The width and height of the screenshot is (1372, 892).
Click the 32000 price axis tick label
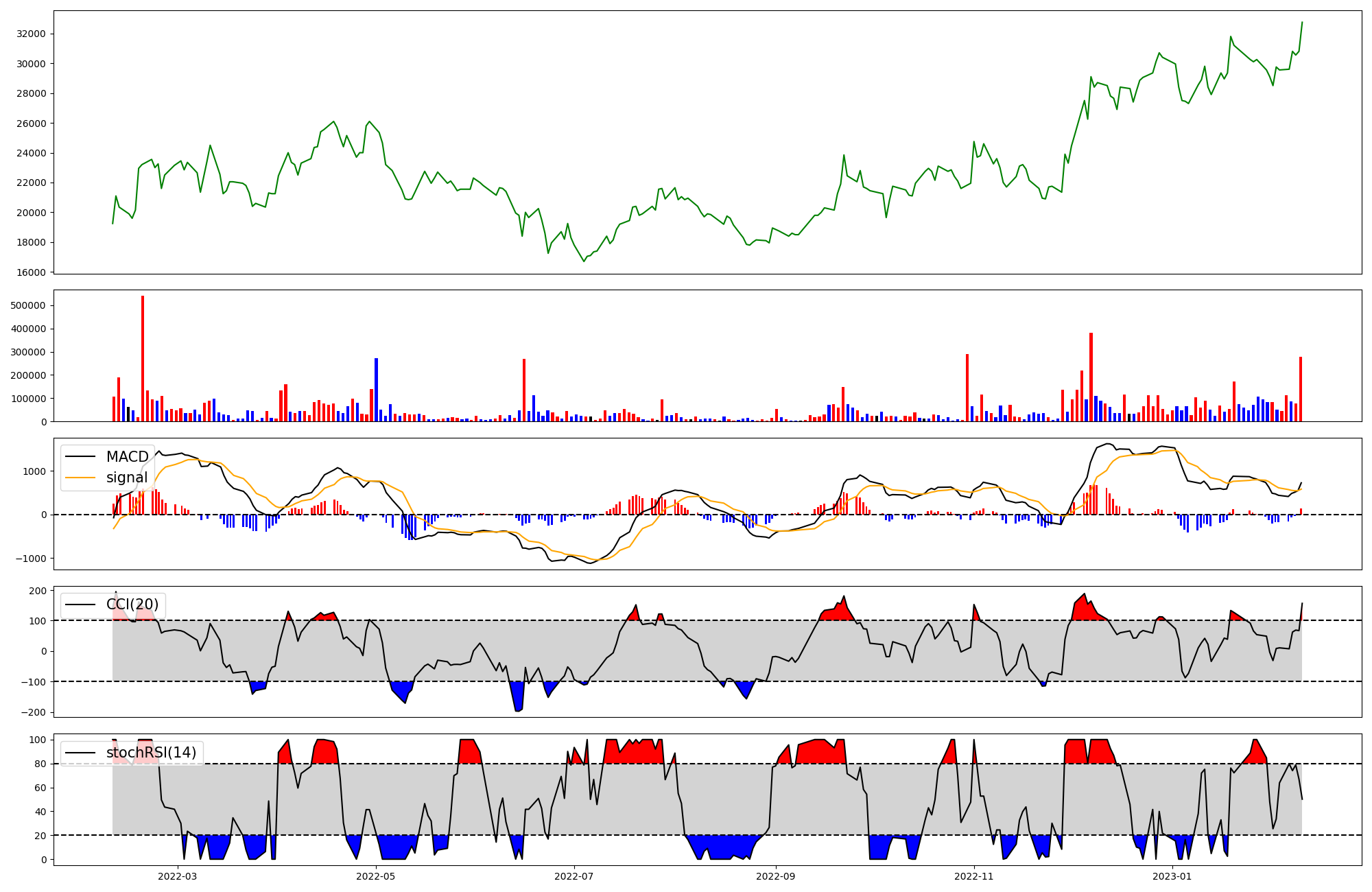[x=32, y=34]
